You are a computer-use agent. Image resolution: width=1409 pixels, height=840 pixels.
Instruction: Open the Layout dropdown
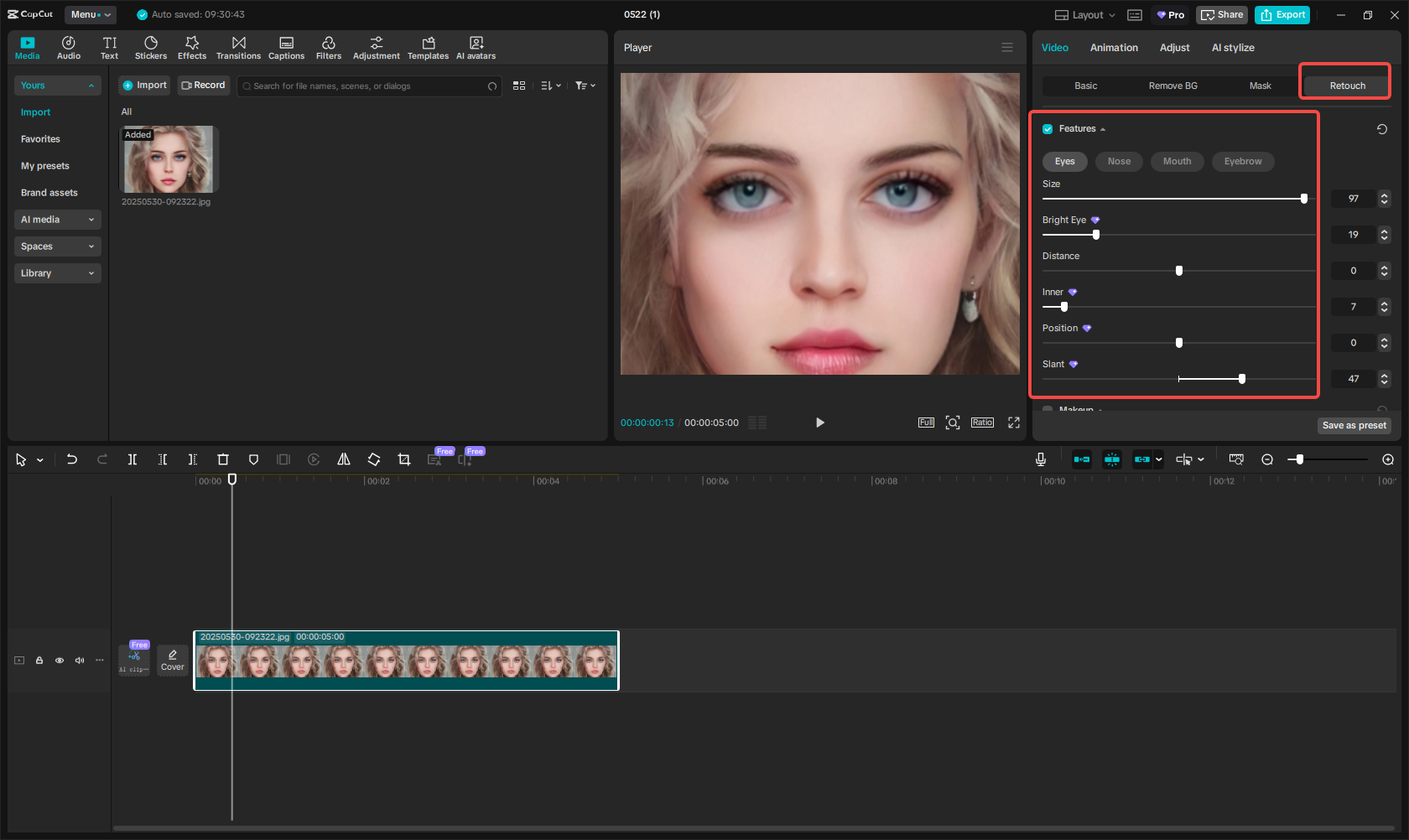pyautogui.click(x=1085, y=15)
